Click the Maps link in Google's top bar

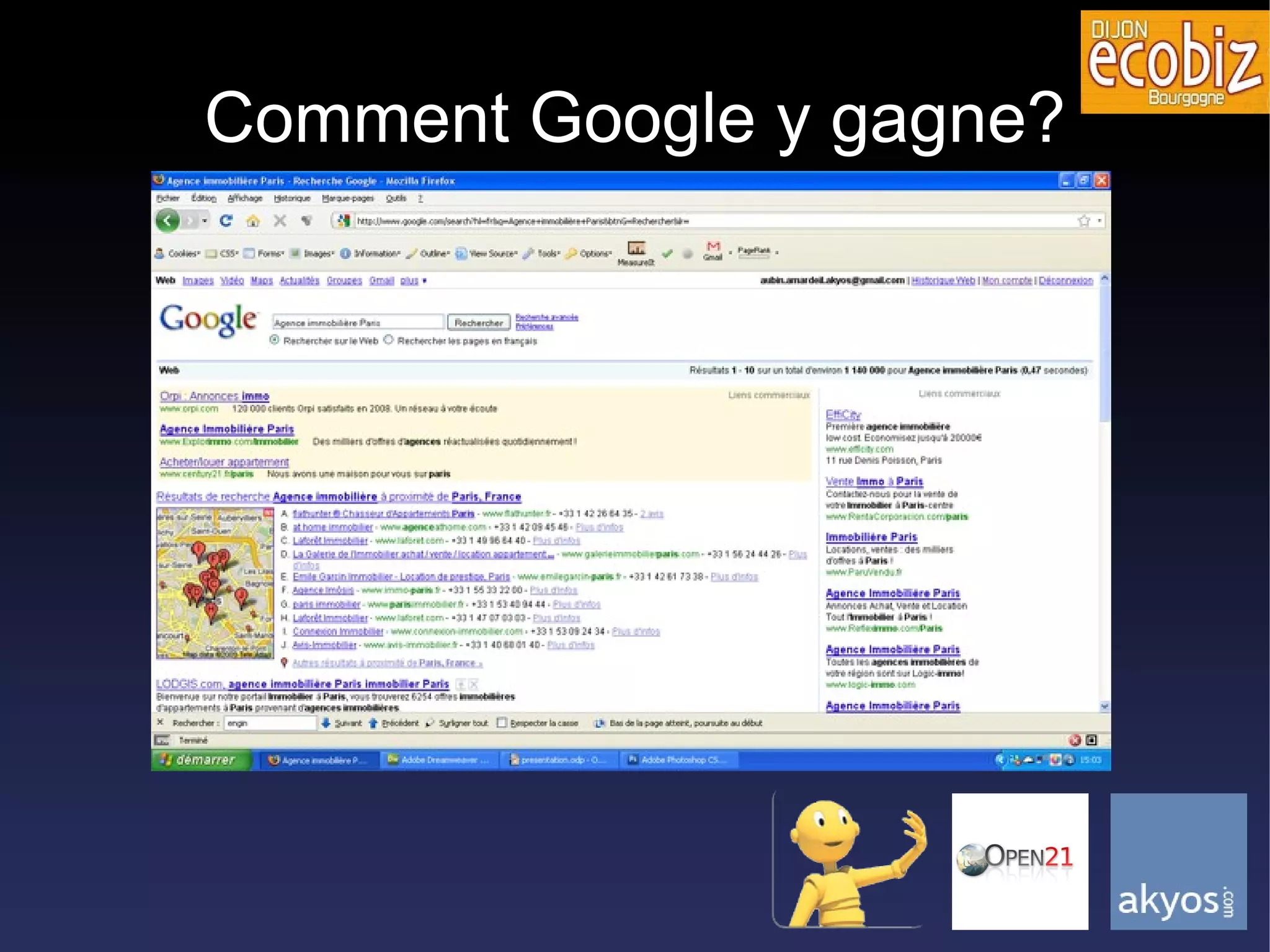coord(262,280)
